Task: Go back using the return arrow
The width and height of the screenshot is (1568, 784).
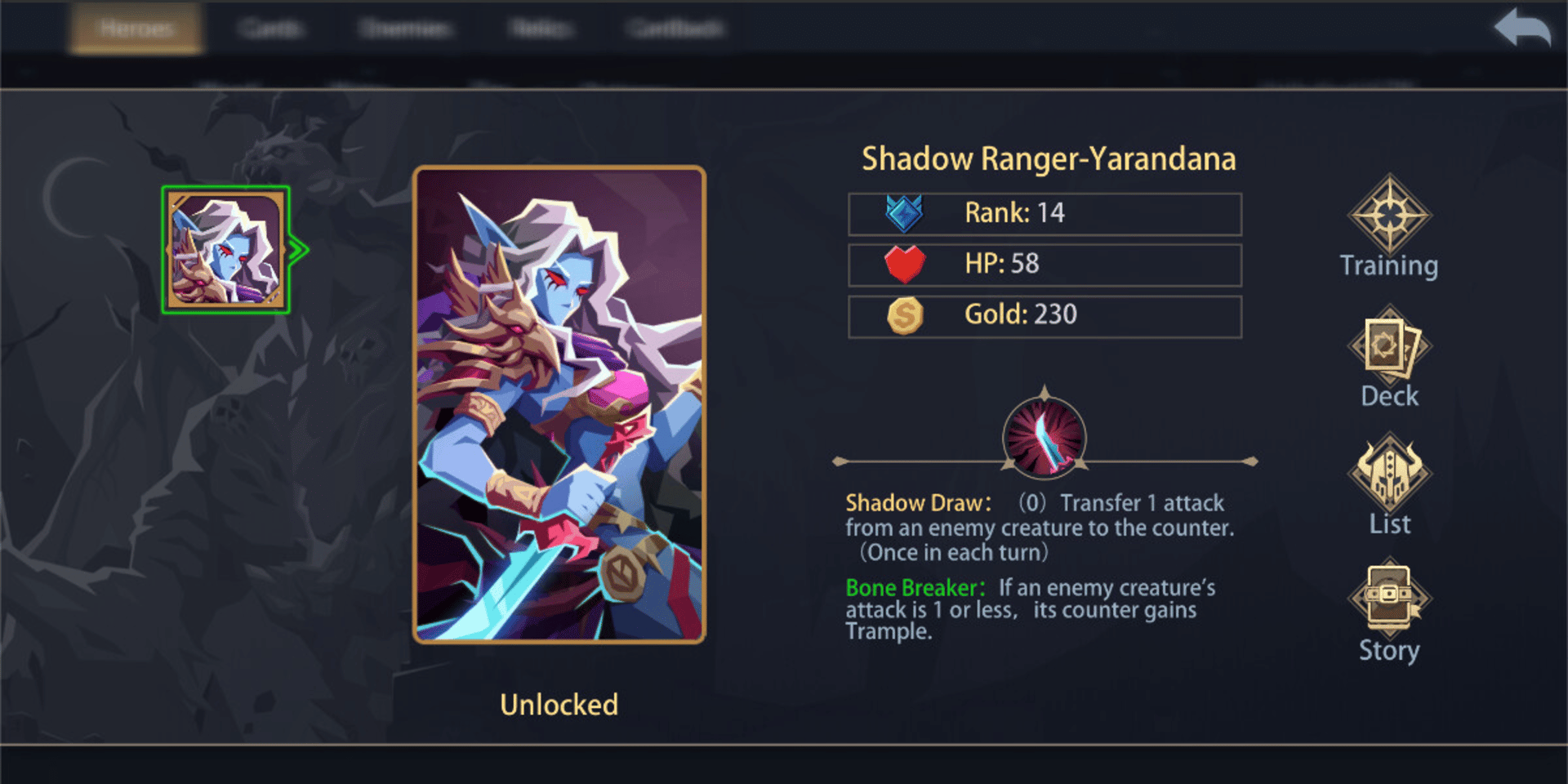Action: [1522, 28]
